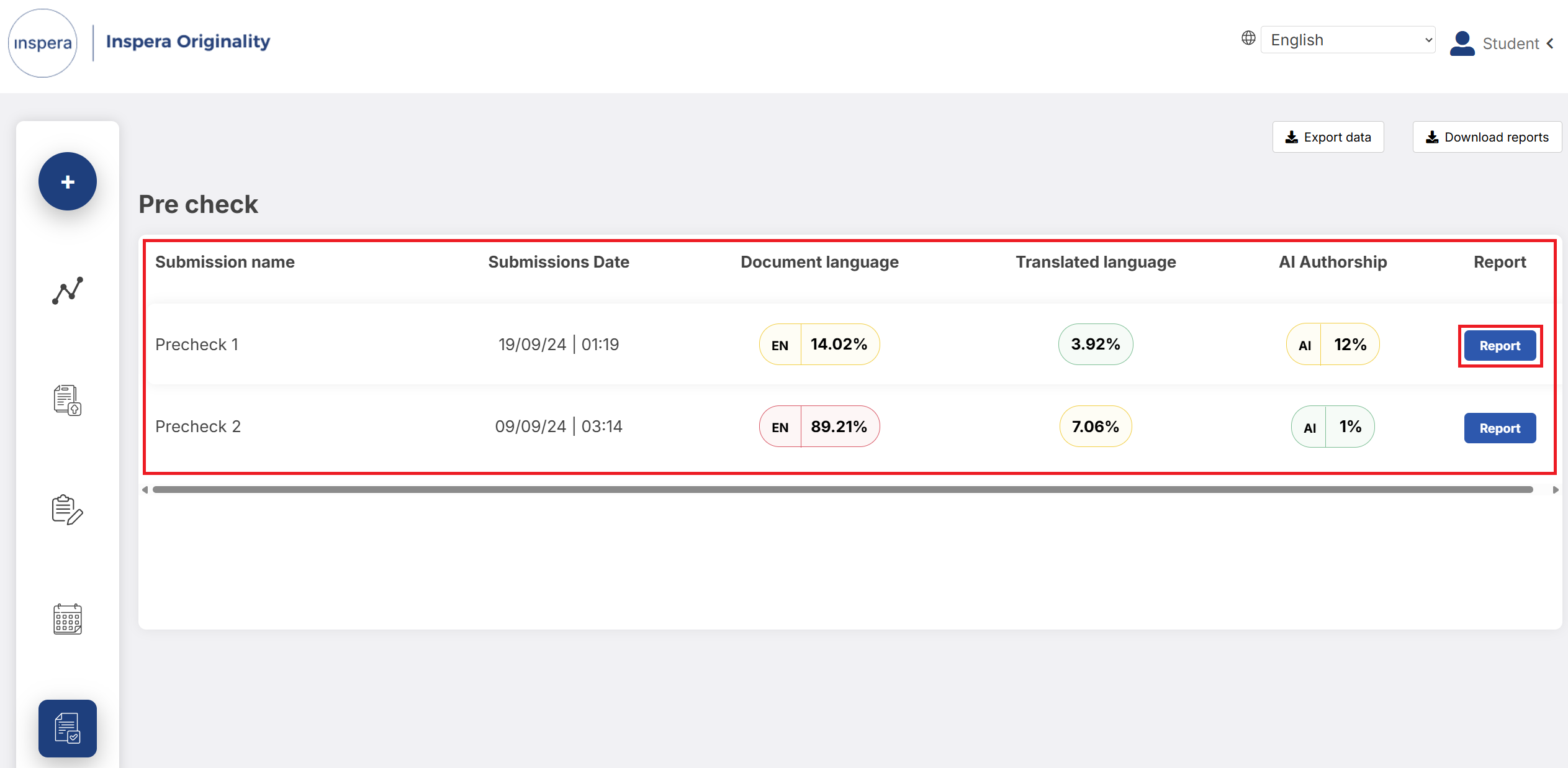Open the English language dropdown
1568x768 pixels.
(1348, 40)
